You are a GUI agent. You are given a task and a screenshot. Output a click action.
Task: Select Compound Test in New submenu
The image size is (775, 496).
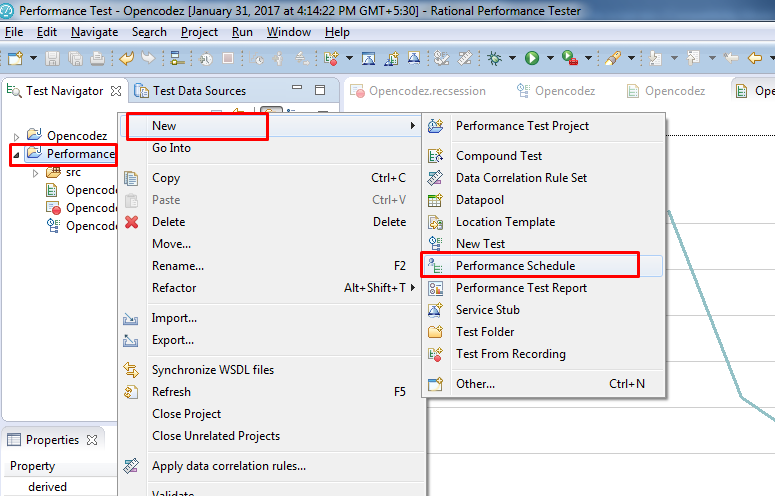(543, 156)
